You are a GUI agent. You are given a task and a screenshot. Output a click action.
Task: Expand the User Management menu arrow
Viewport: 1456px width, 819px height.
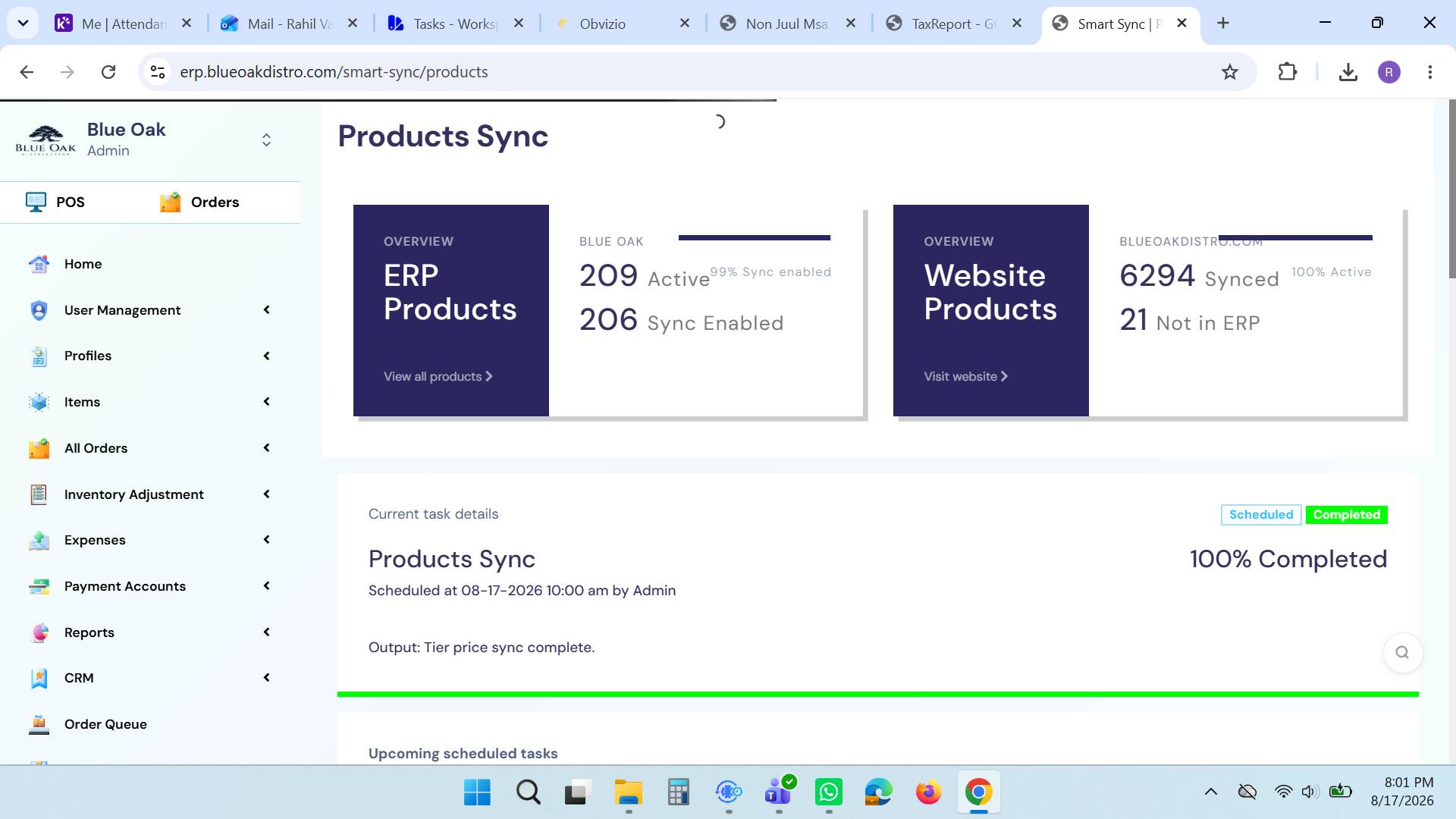coord(266,309)
